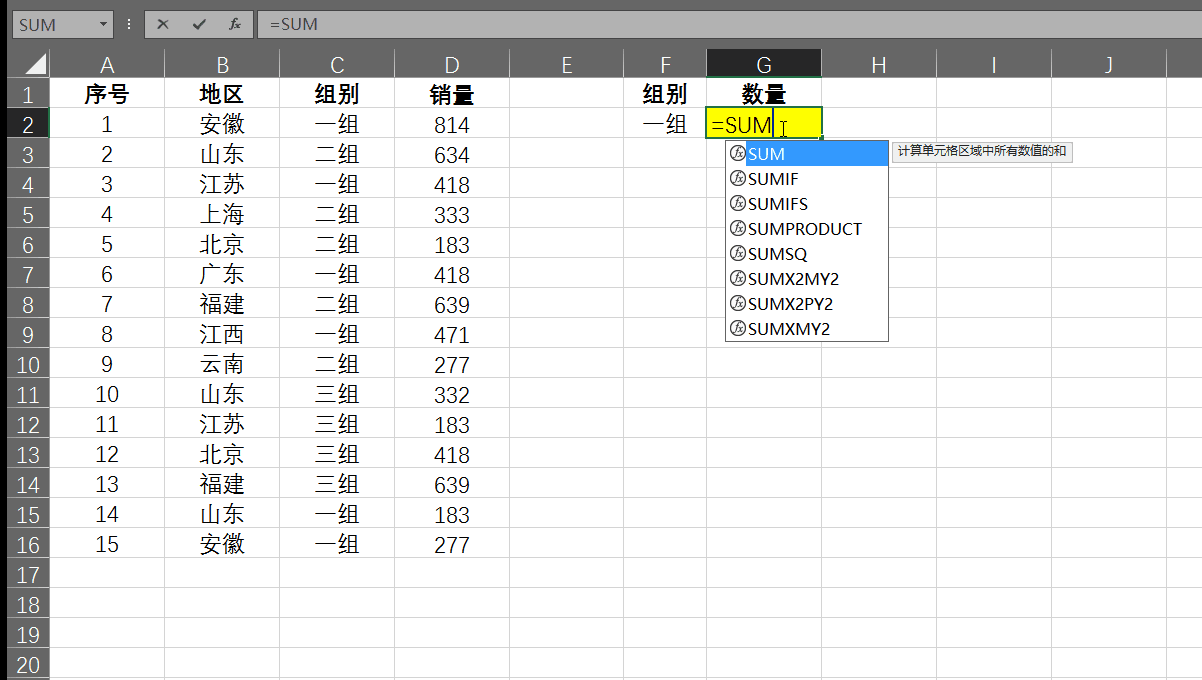Select row 5 header
1202x680 pixels.
tap(28, 215)
